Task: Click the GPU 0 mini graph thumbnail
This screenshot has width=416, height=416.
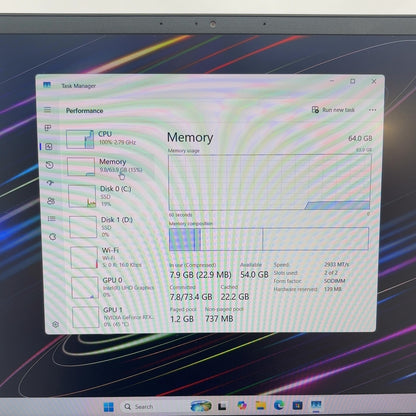Action: point(85,288)
